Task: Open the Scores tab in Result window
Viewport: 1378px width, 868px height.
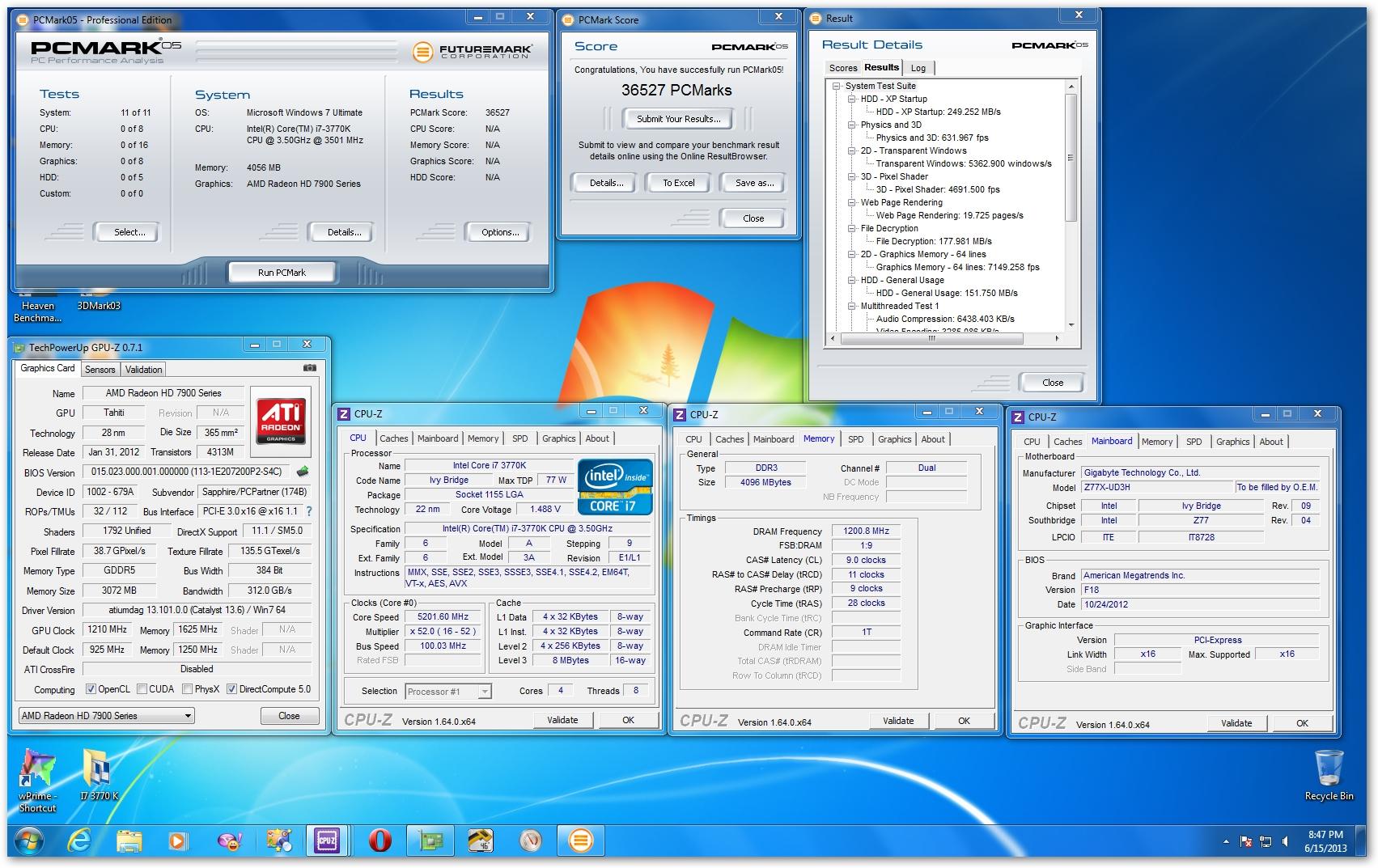Action: click(x=842, y=68)
